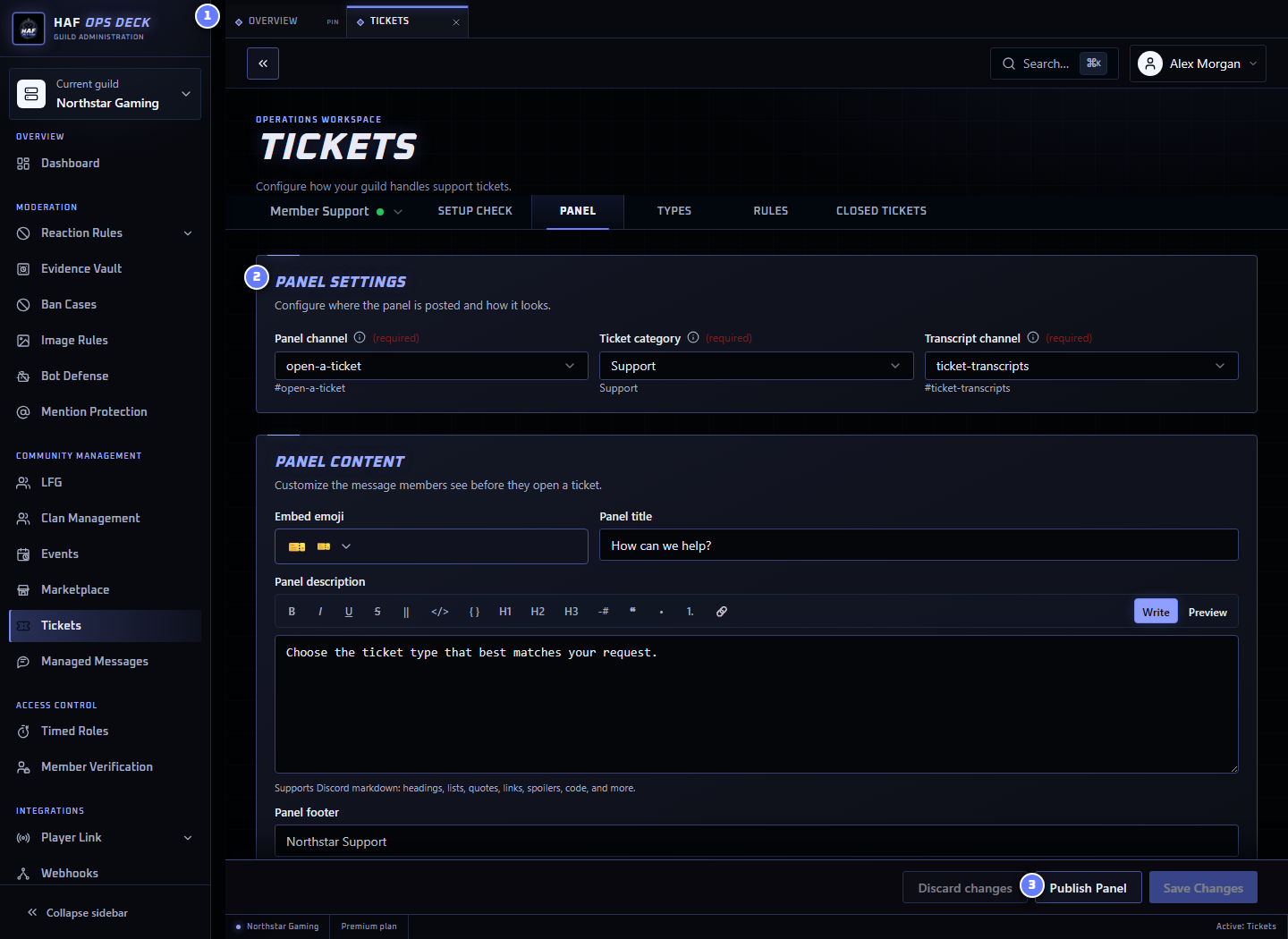This screenshot has height=939, width=1288.
Task: Click Discard changes button
Action: tap(965, 887)
